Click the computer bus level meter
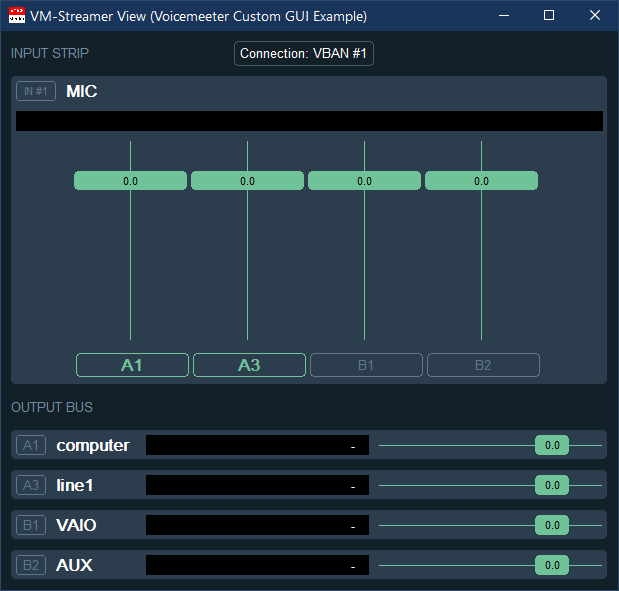Image resolution: width=619 pixels, height=591 pixels. pos(257,445)
